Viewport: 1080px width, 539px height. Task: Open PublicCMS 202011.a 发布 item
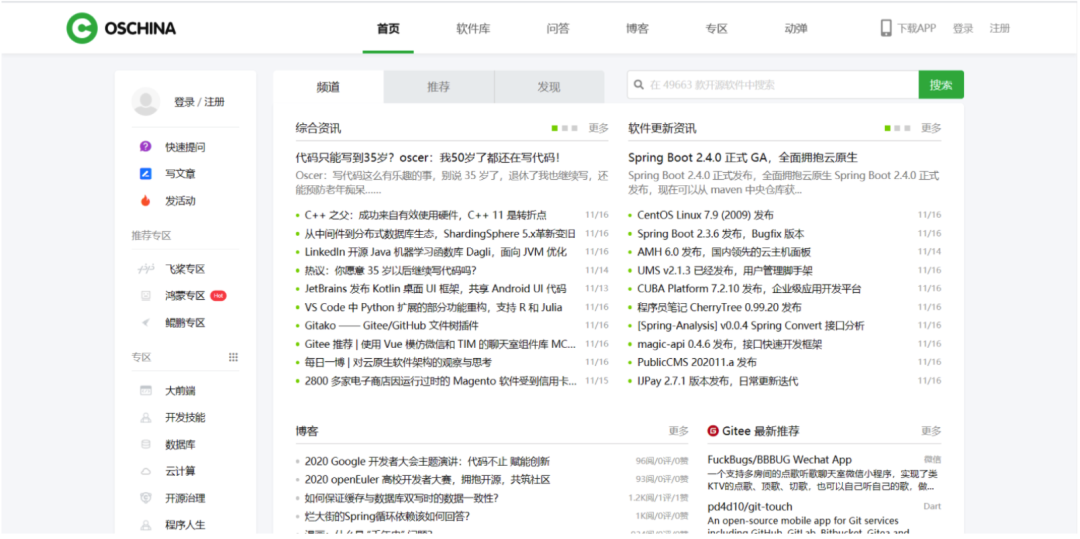697,362
